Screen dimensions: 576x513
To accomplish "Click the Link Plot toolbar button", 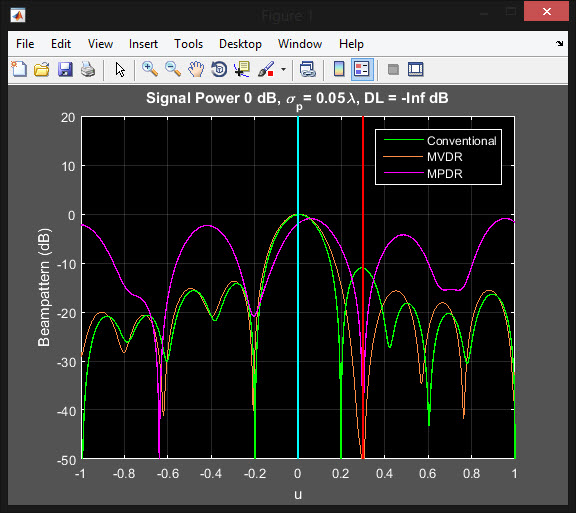I will [307, 69].
